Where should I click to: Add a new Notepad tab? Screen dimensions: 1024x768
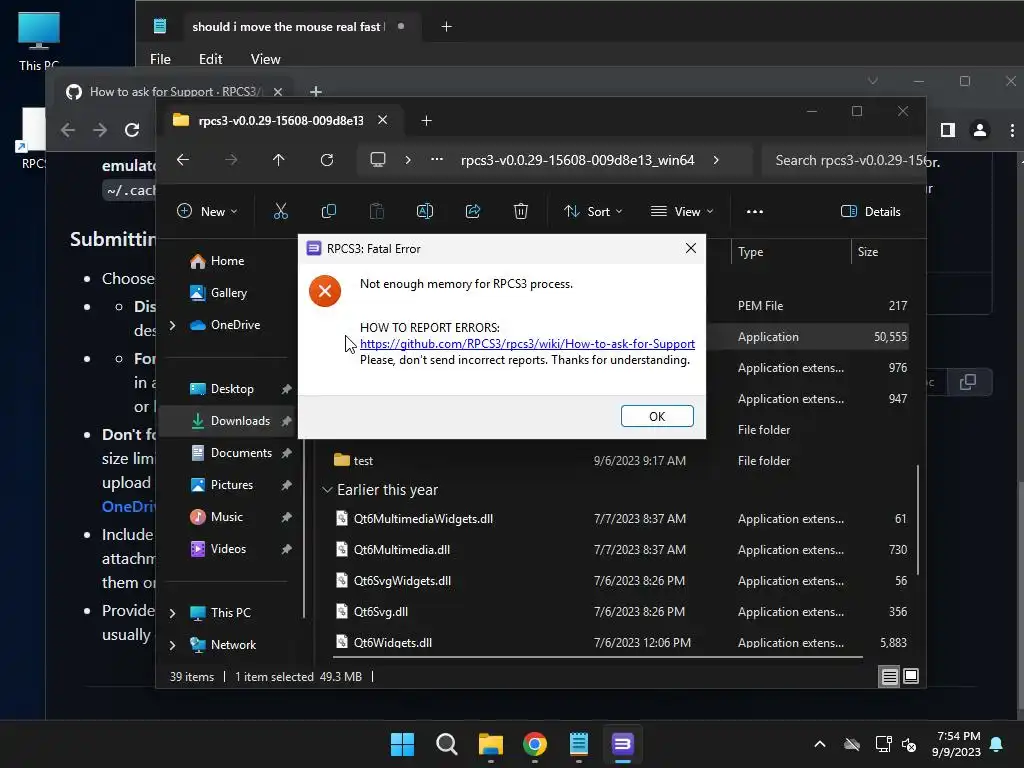pyautogui.click(x=447, y=27)
